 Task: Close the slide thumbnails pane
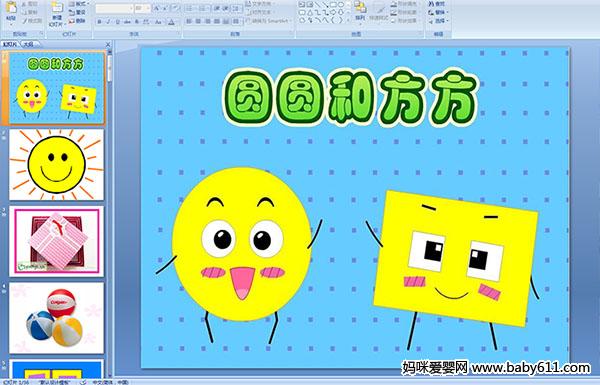[108, 44]
